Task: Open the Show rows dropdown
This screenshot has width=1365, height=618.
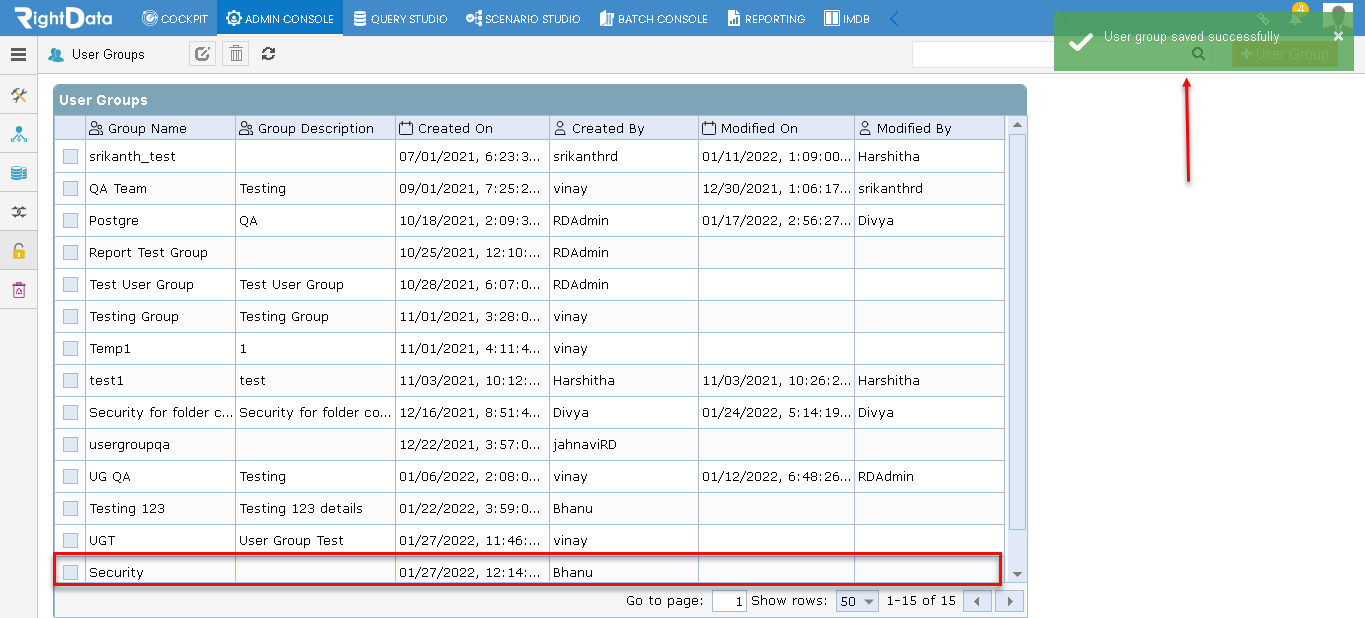Action: pos(857,601)
